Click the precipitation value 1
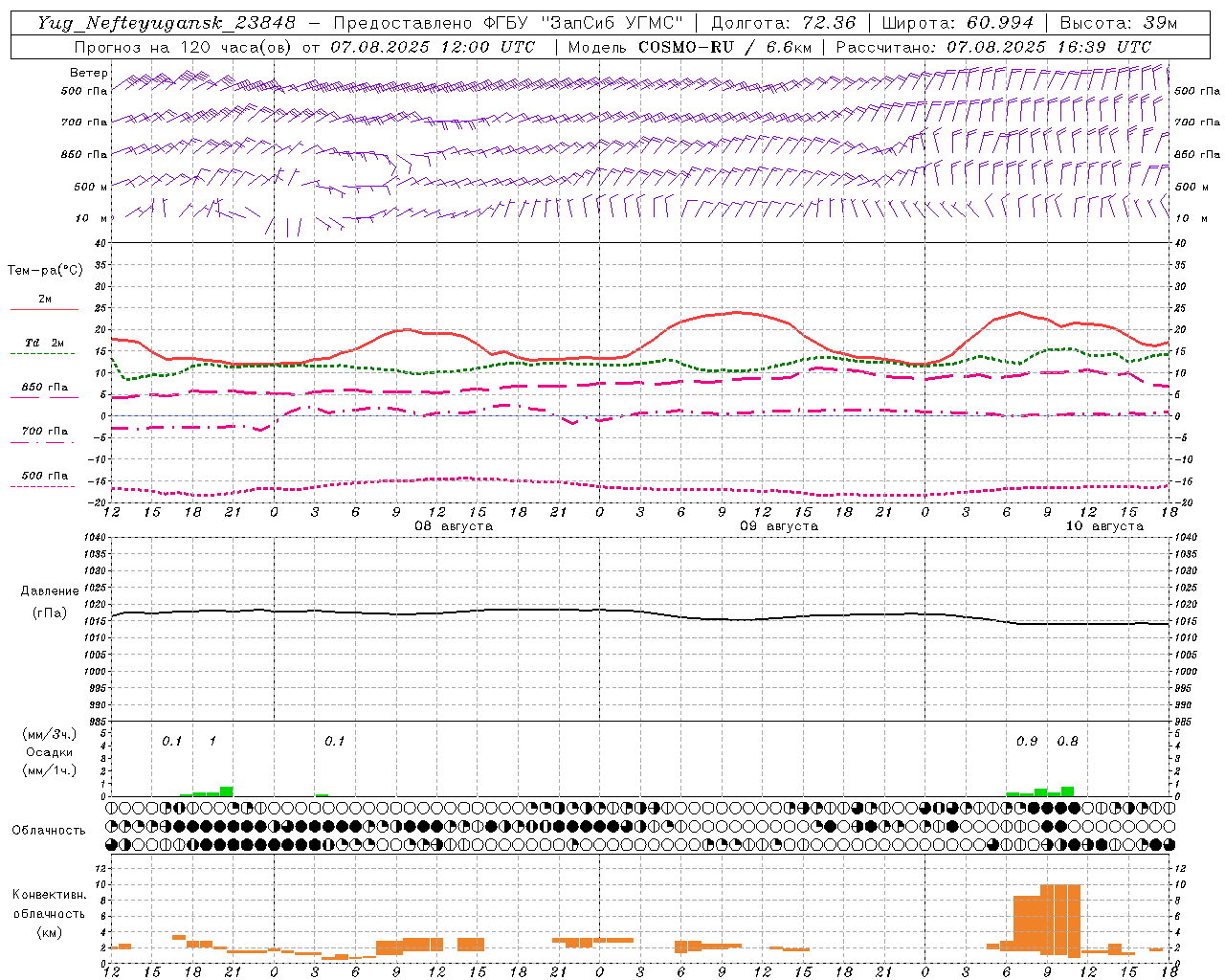1225x980 pixels. point(212,742)
